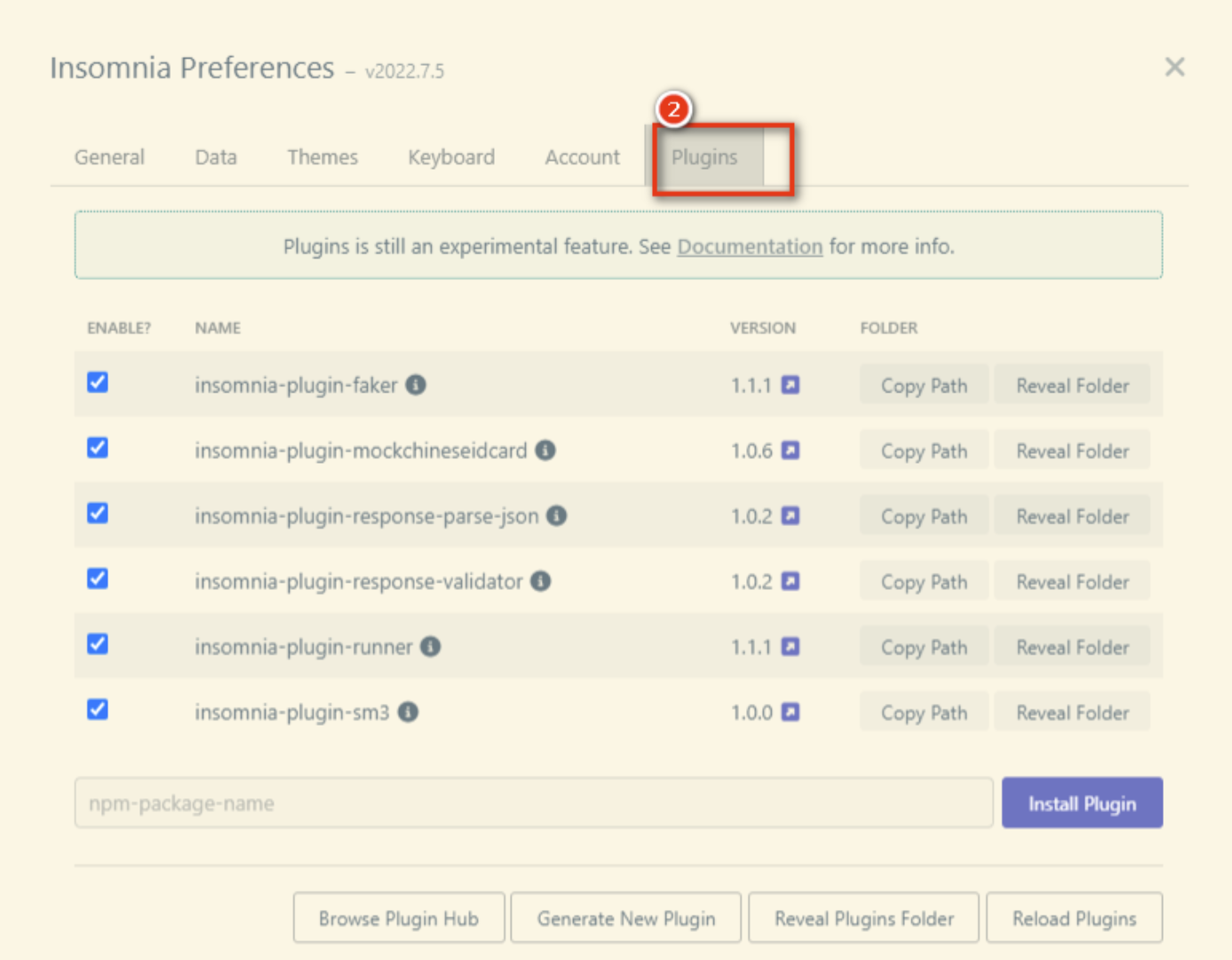The width and height of the screenshot is (1232, 960).
Task: Reveal Folder for insomnia-plugin-sm3
Action: click(x=1072, y=712)
